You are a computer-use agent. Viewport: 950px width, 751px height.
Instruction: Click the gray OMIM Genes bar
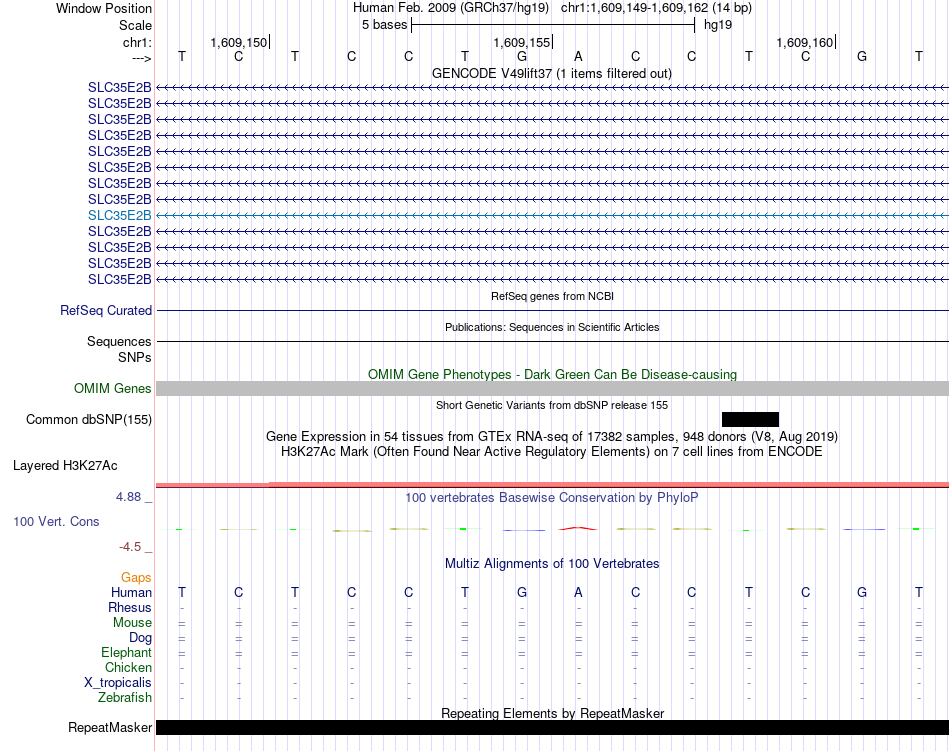click(x=552, y=389)
